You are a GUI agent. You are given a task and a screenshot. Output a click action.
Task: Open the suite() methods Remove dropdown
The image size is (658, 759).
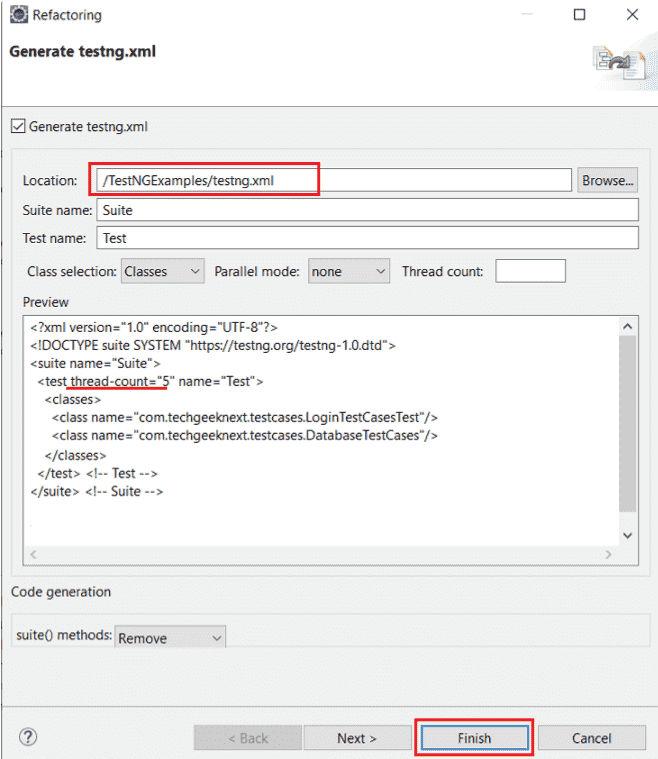(170, 638)
